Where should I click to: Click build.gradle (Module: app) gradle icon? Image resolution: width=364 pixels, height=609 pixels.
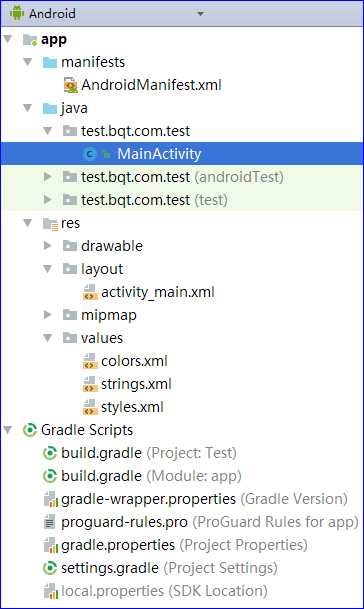coord(50,476)
